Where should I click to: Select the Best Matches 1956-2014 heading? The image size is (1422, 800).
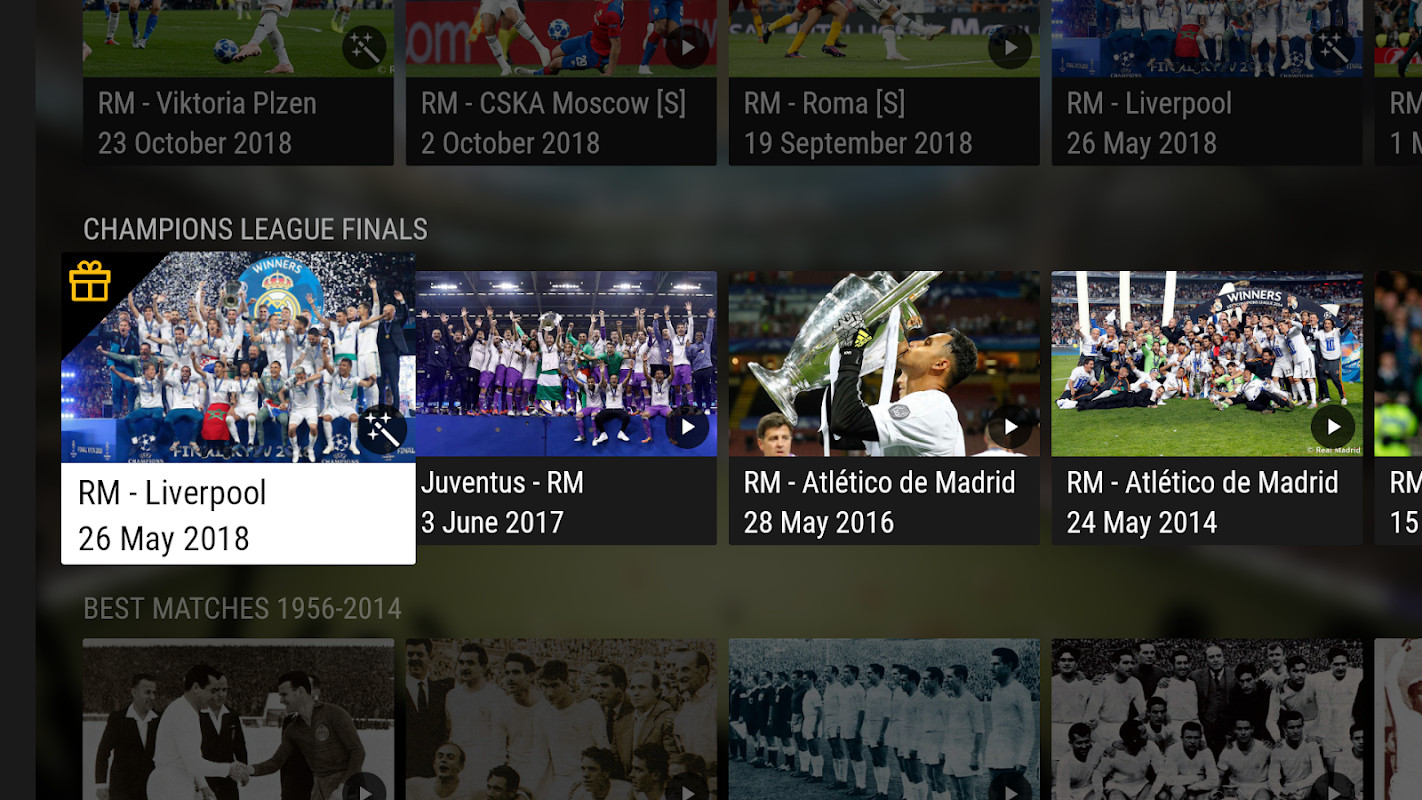[x=242, y=608]
